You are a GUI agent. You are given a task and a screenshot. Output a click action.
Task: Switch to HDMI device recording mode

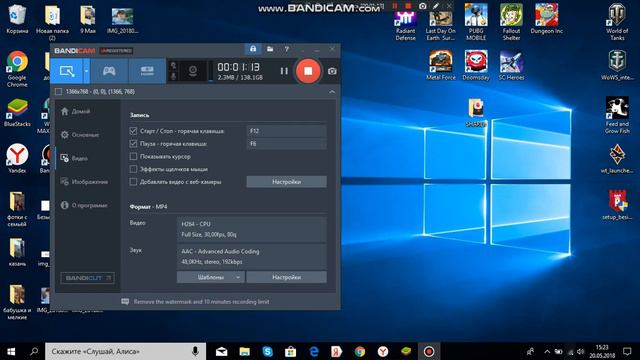147,71
